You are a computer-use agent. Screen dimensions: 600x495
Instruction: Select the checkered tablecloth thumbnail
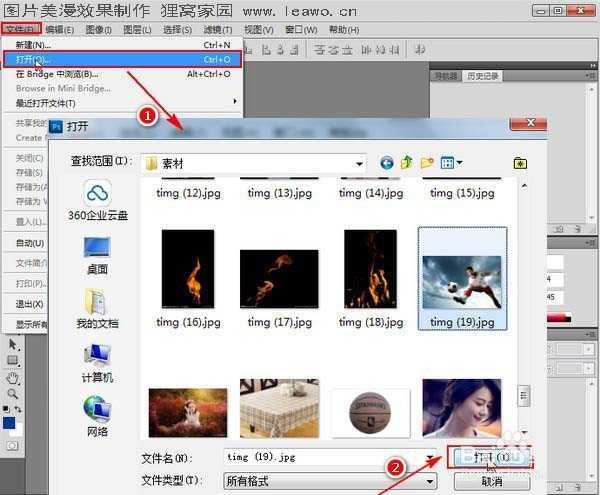point(279,408)
